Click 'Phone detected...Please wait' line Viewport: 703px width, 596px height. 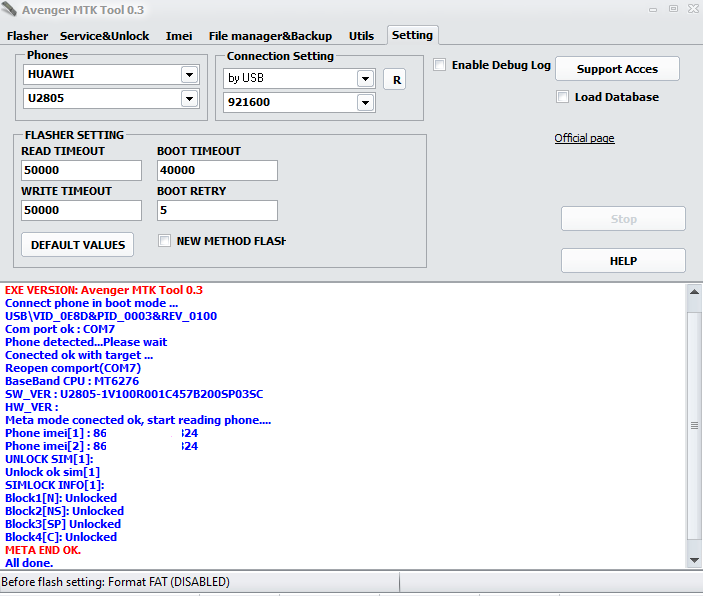(x=86, y=342)
